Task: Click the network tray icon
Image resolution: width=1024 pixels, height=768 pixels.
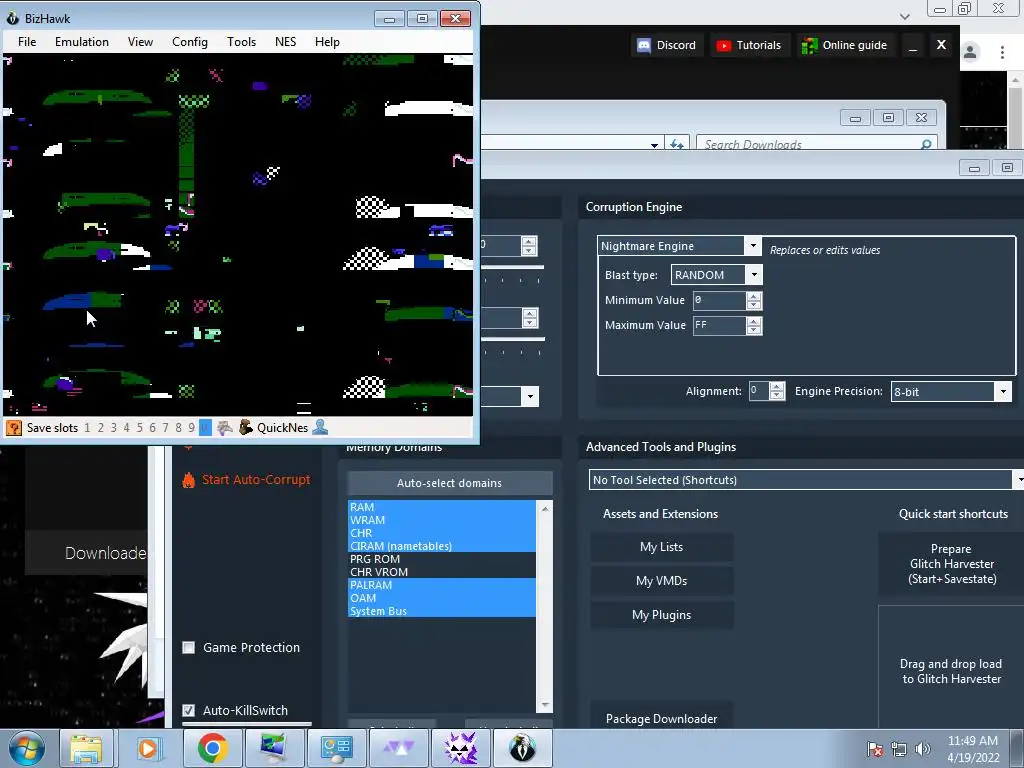Action: (x=899, y=749)
